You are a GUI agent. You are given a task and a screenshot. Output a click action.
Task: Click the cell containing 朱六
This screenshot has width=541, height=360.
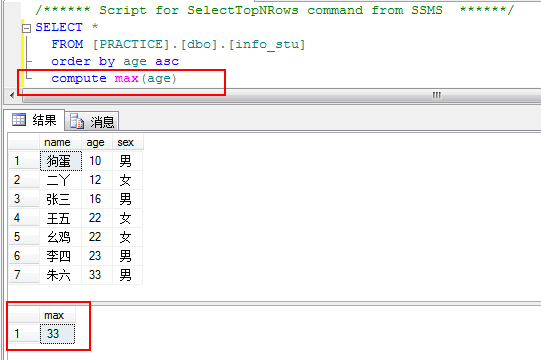point(61,275)
